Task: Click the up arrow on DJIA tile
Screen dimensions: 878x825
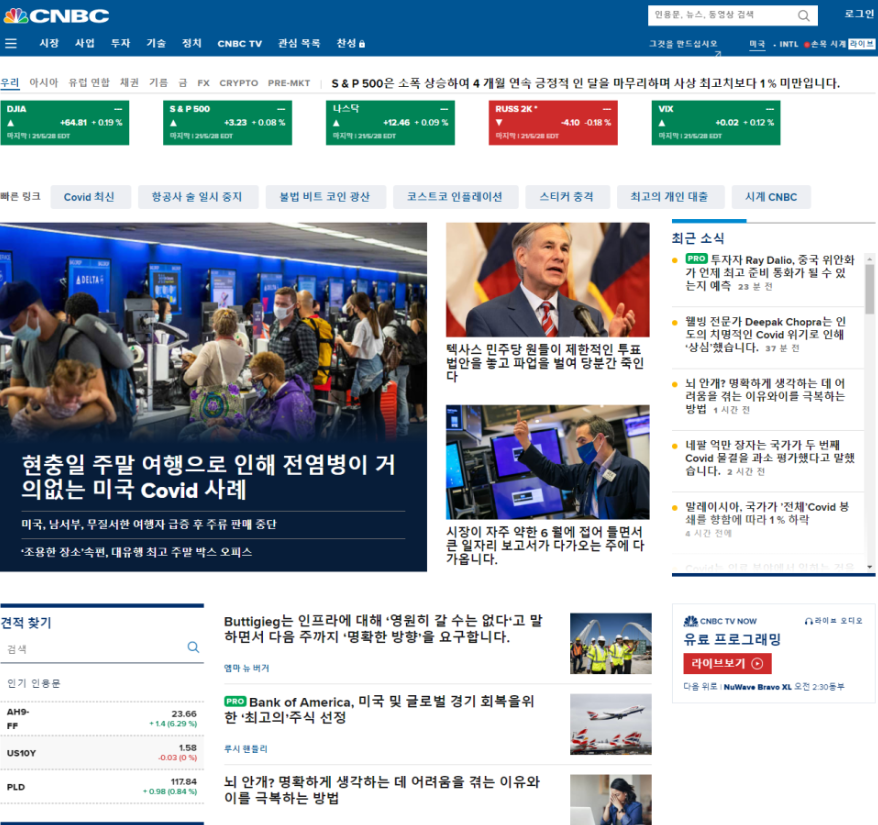Action: click(10, 123)
